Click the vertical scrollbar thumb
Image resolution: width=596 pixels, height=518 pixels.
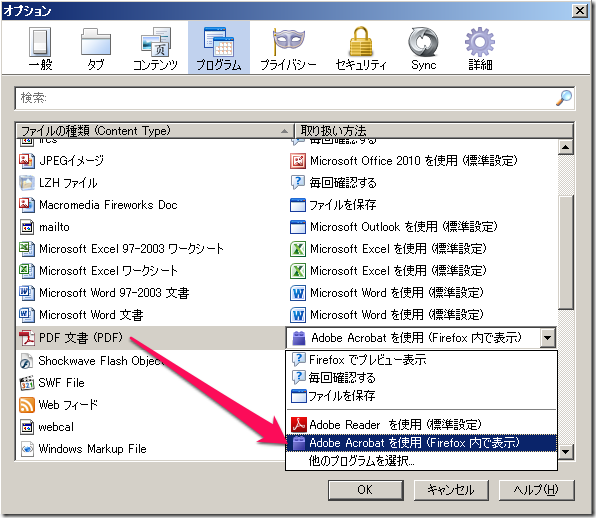pos(566,252)
